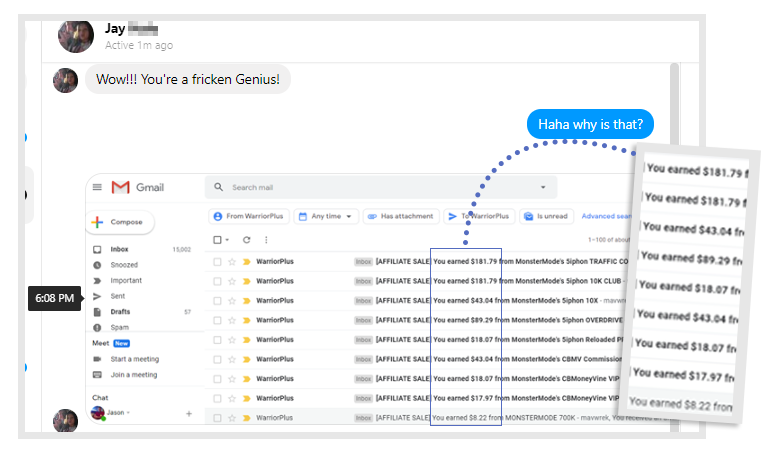Click the plus icon to start new chat
Screen dimensions: 777x457
(x=189, y=413)
